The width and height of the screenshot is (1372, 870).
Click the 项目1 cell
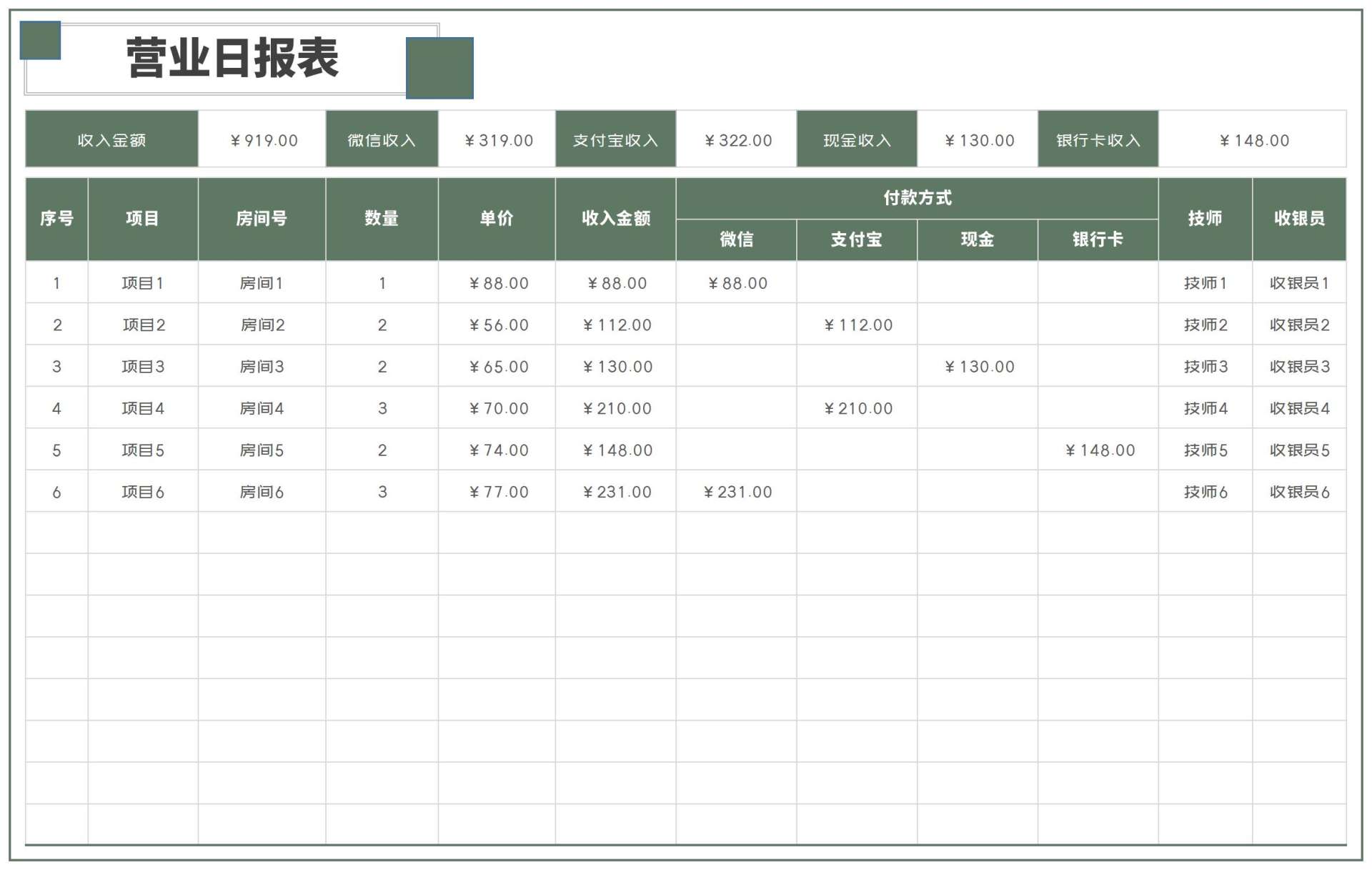143,283
